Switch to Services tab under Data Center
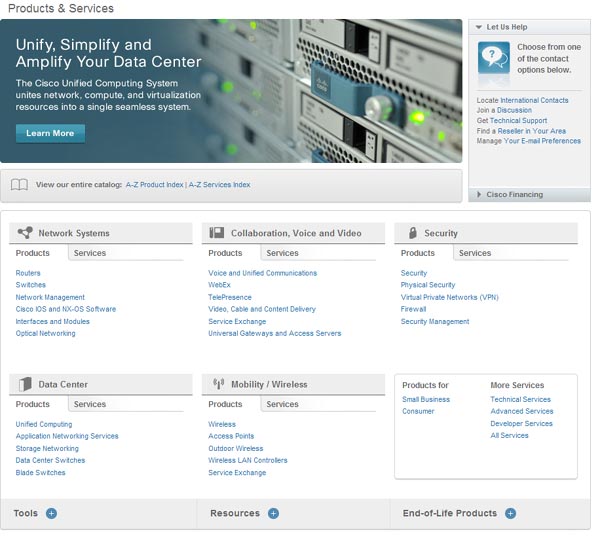The image size is (600, 538). point(90,404)
